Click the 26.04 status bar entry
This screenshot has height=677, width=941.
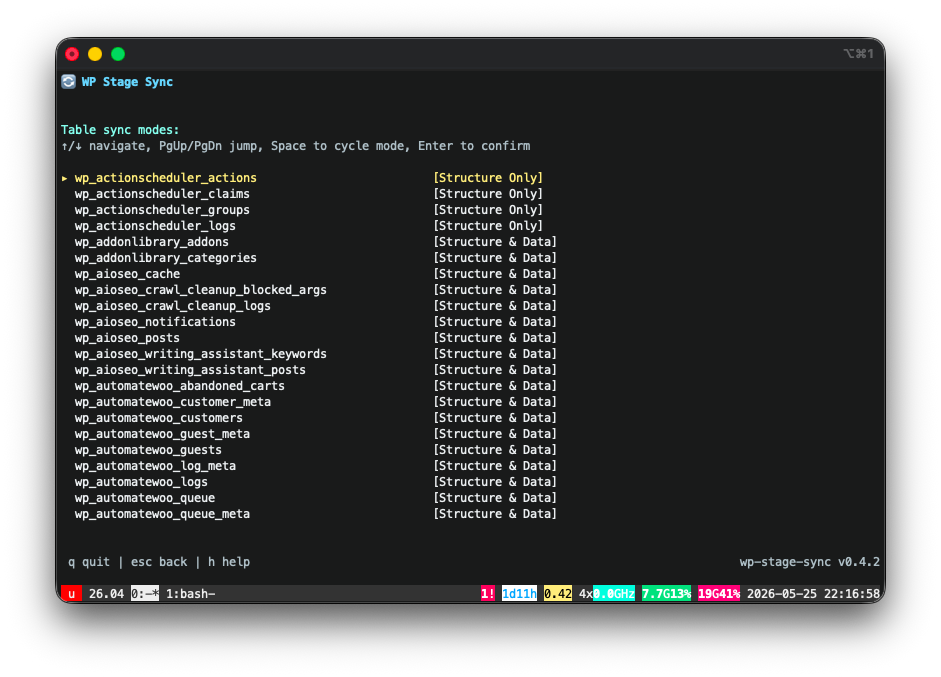(x=106, y=594)
